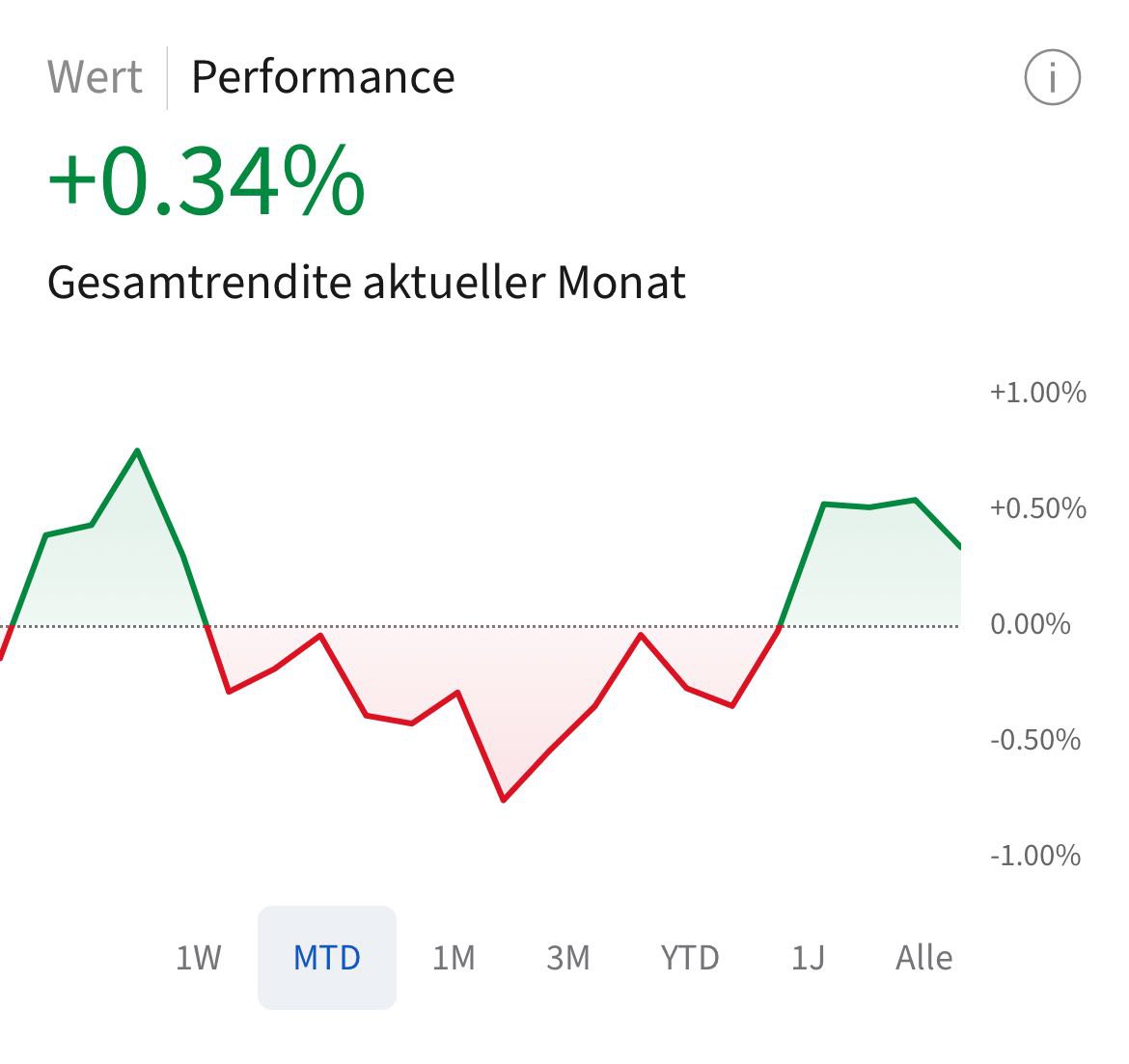Open the info icon in top-right corner
Screen dimensions: 1129x1064
1052,77
